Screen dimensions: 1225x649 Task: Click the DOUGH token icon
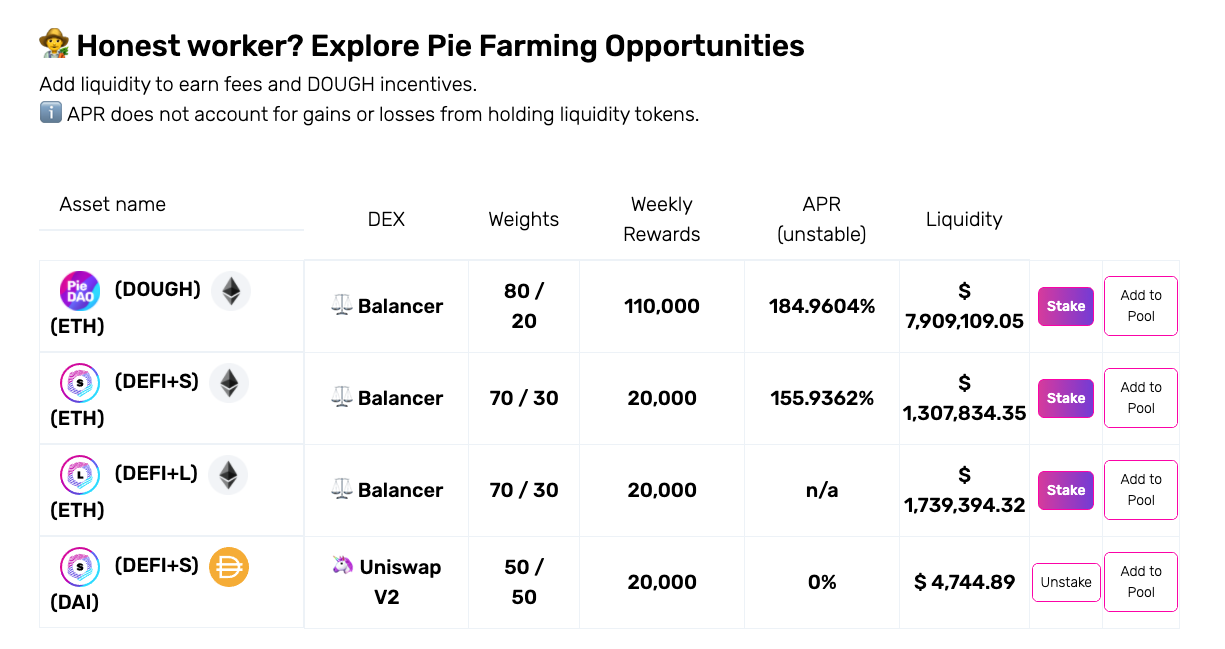[x=79, y=290]
